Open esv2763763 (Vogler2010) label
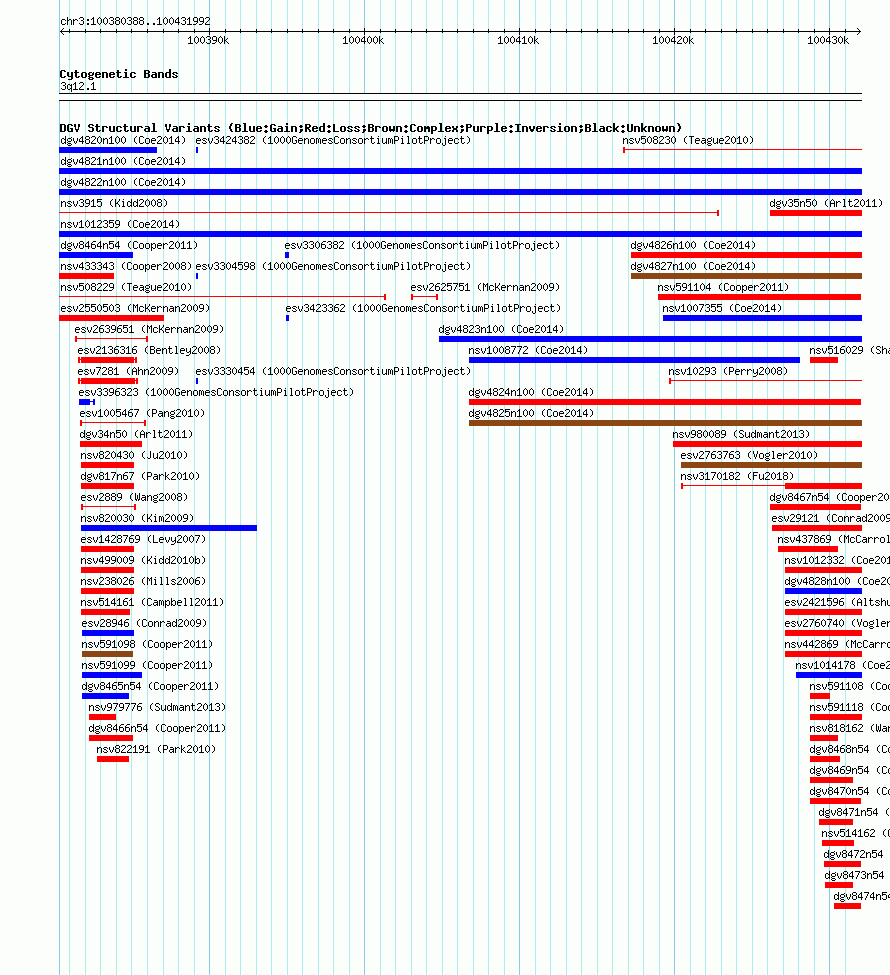 click(x=749, y=456)
